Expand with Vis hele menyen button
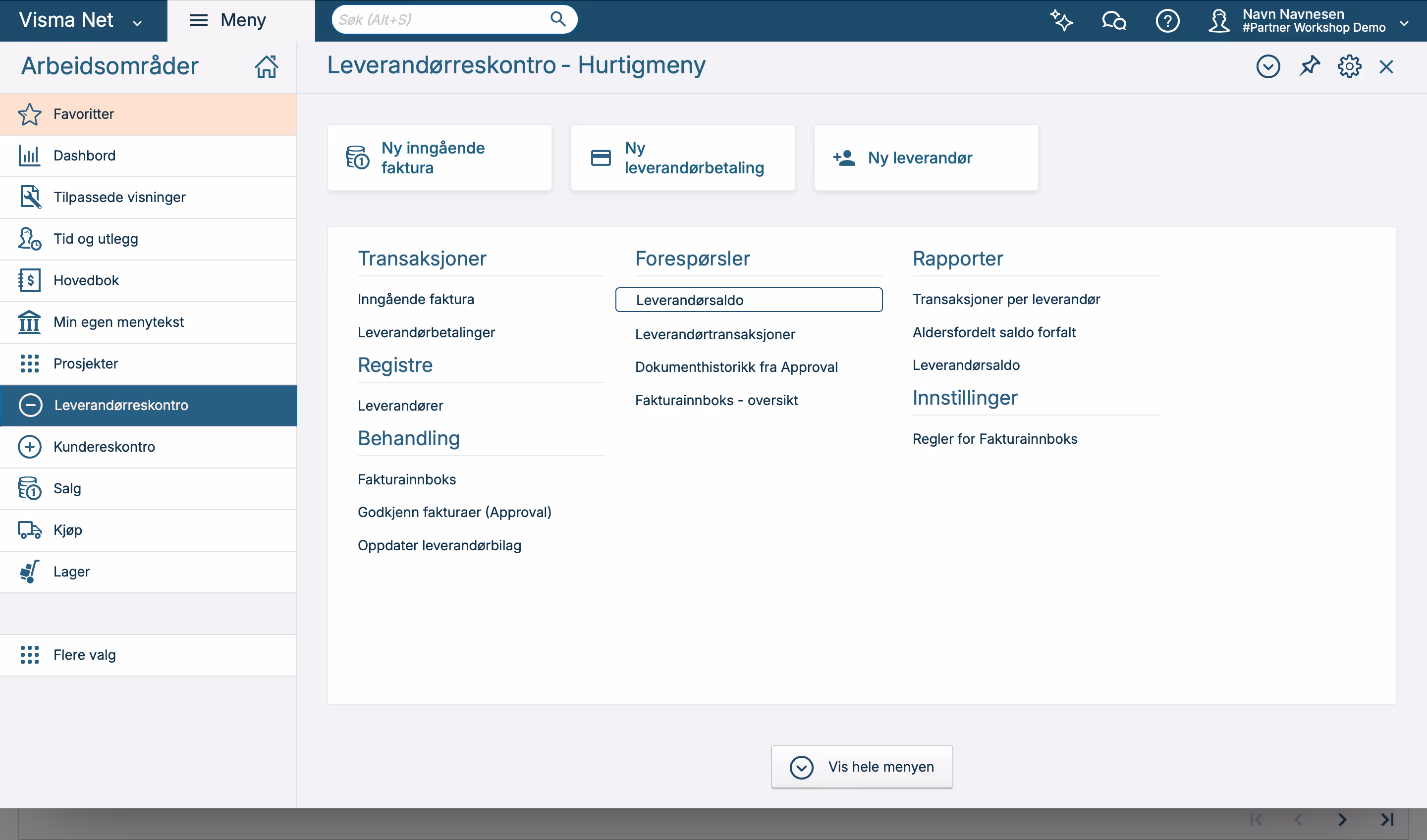 pyautogui.click(x=861, y=766)
